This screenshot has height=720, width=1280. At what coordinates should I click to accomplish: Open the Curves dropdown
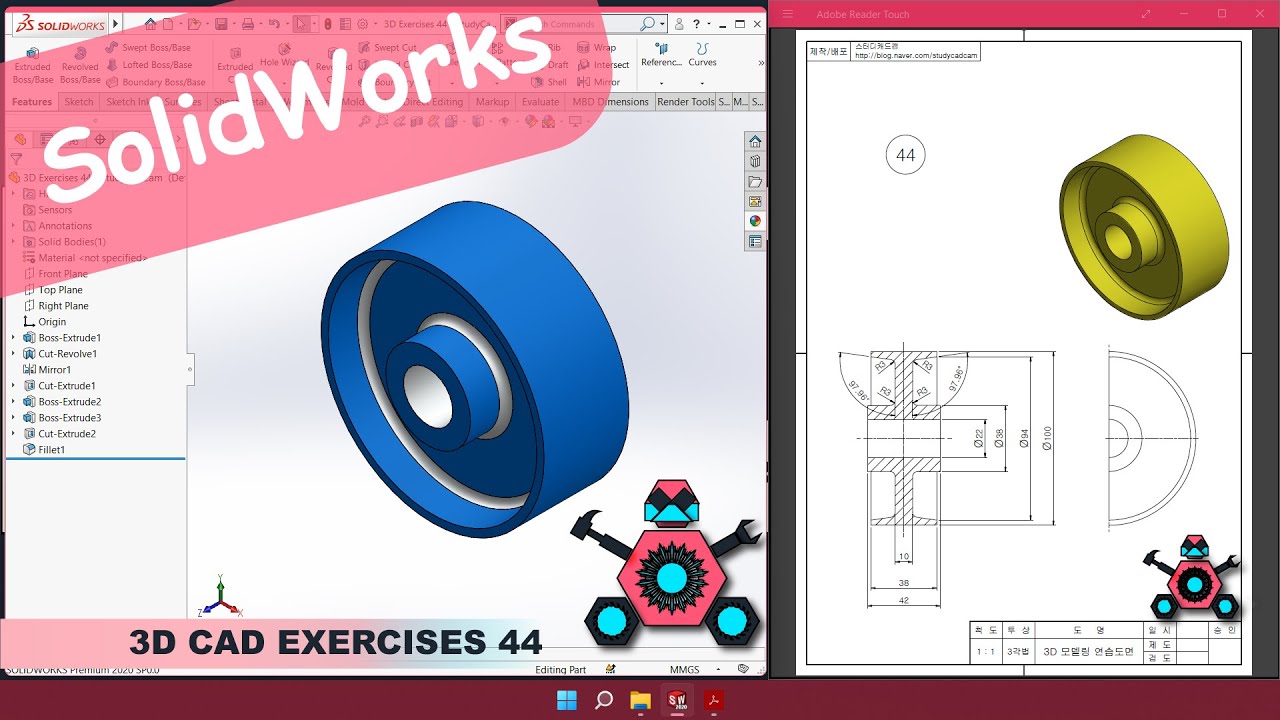pos(702,82)
